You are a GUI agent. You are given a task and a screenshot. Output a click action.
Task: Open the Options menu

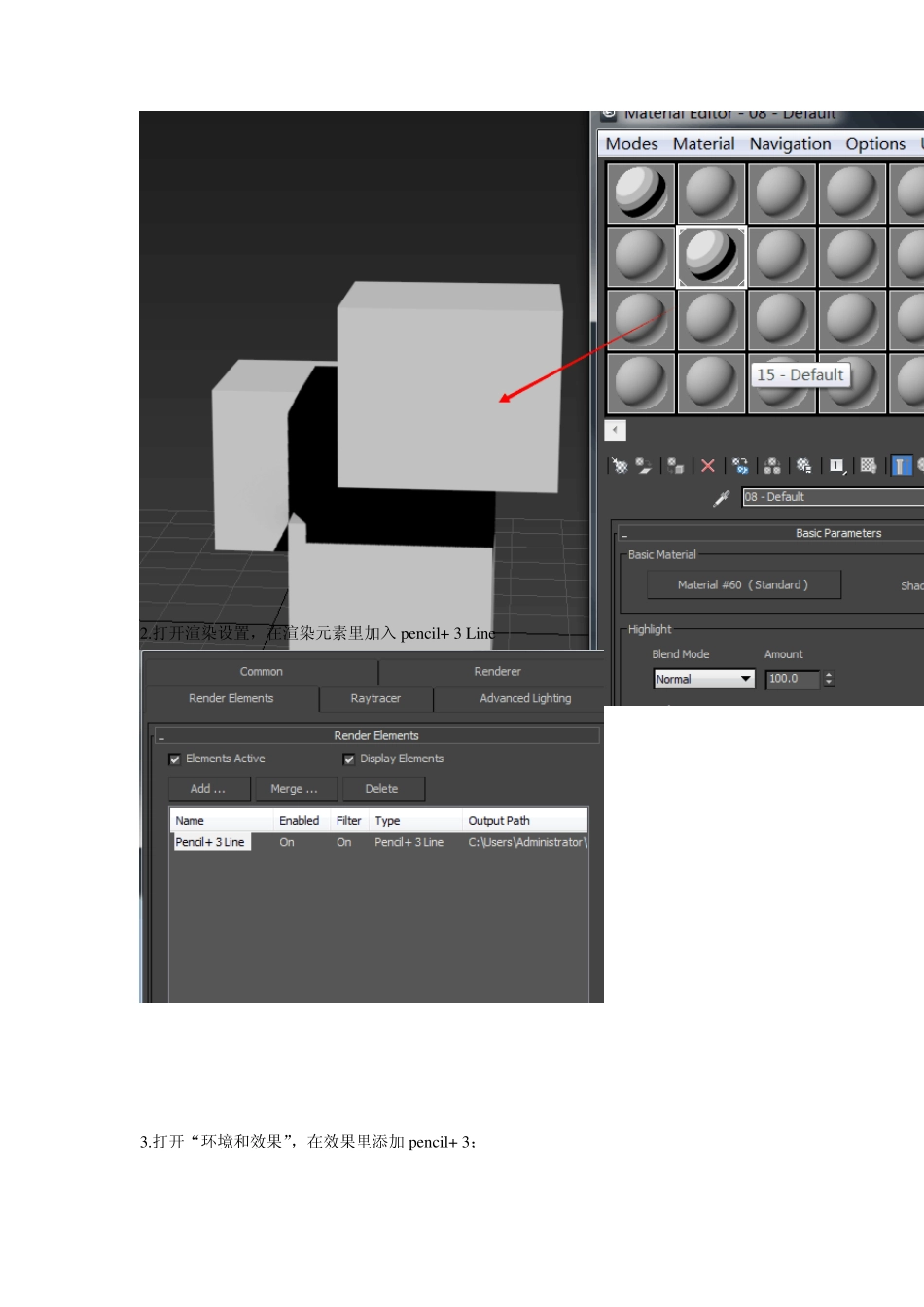(875, 144)
